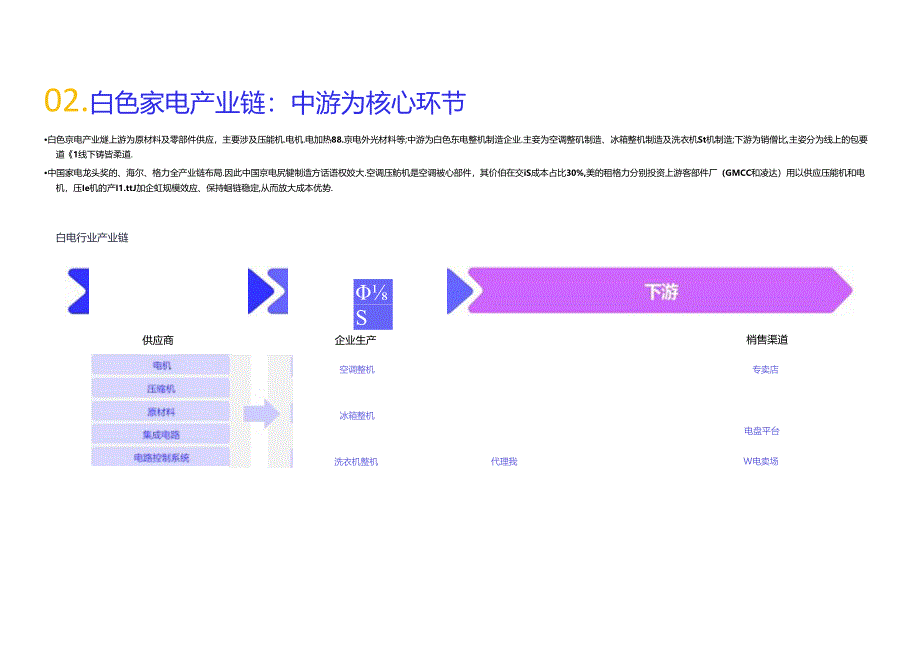This screenshot has height=651, width=920.
Task: Select the leftmost small blue chevron shape
Action: (79, 292)
